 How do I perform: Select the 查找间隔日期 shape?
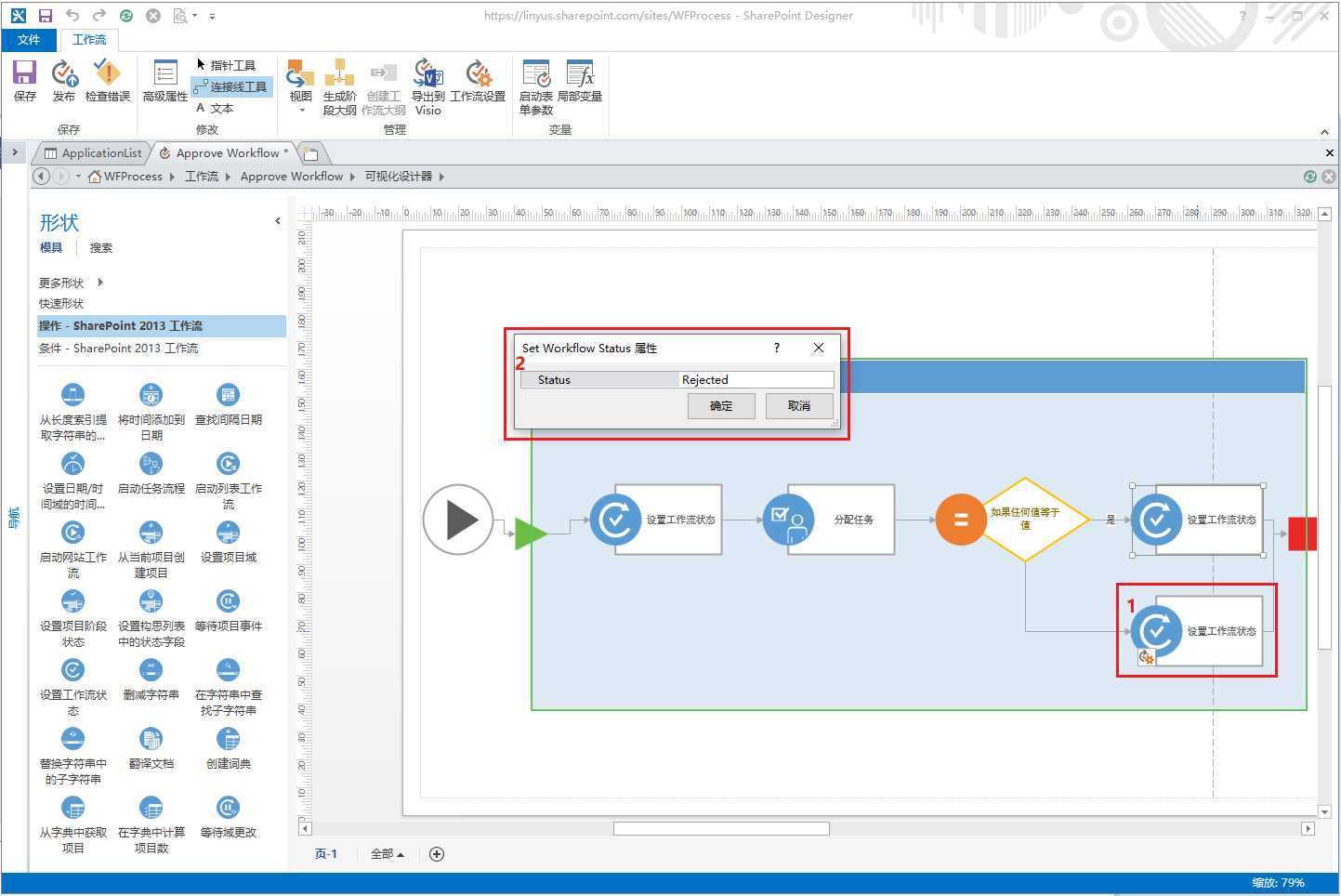pos(228,404)
